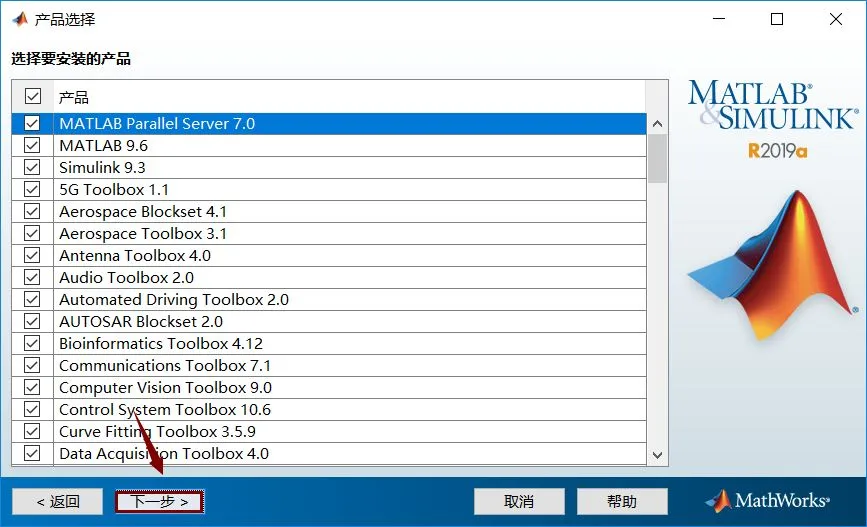Click the product list scrollbar thumb
The width and height of the screenshot is (867, 527).
(x=657, y=158)
